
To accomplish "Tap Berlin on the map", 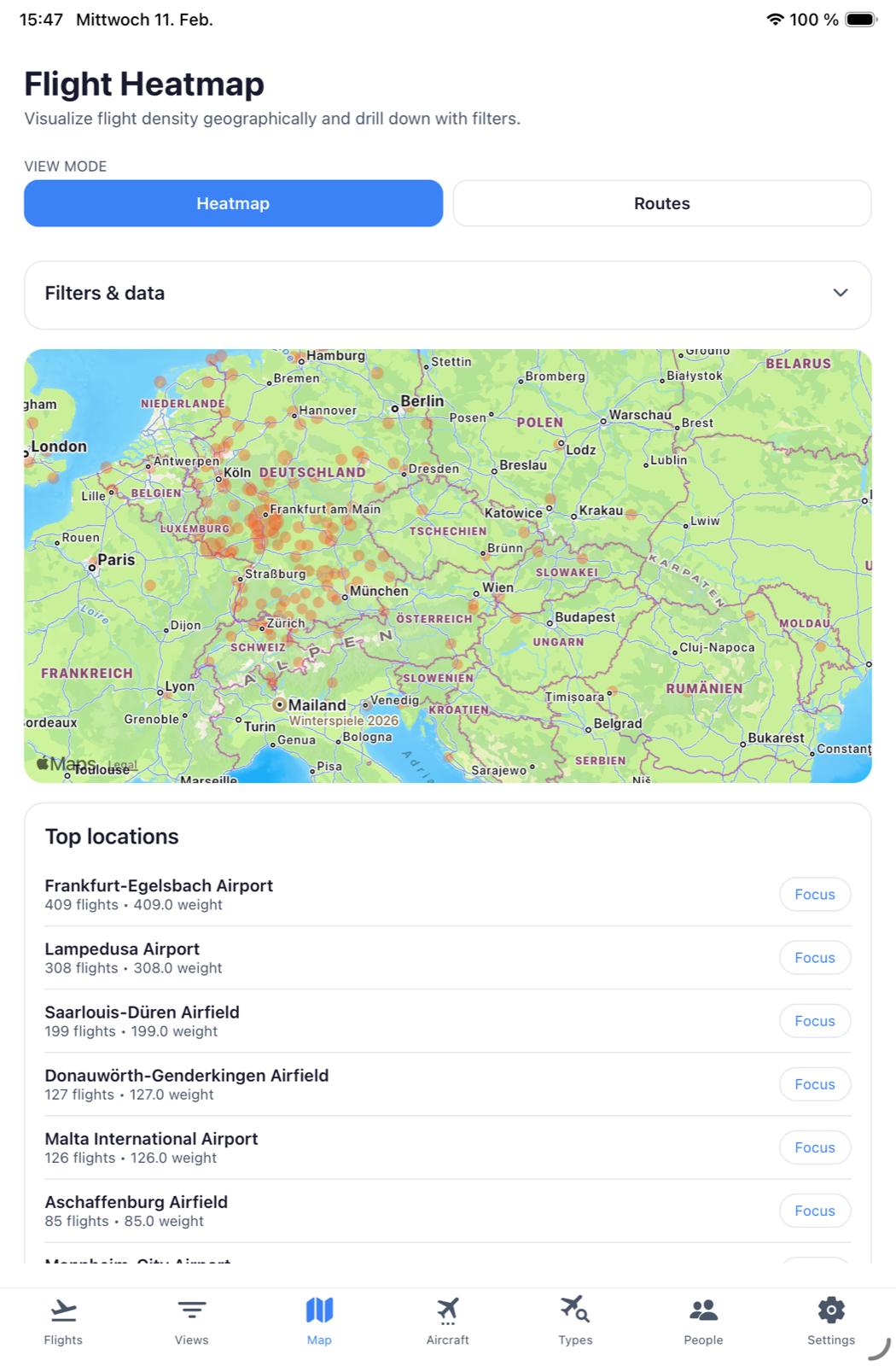I will point(422,401).
